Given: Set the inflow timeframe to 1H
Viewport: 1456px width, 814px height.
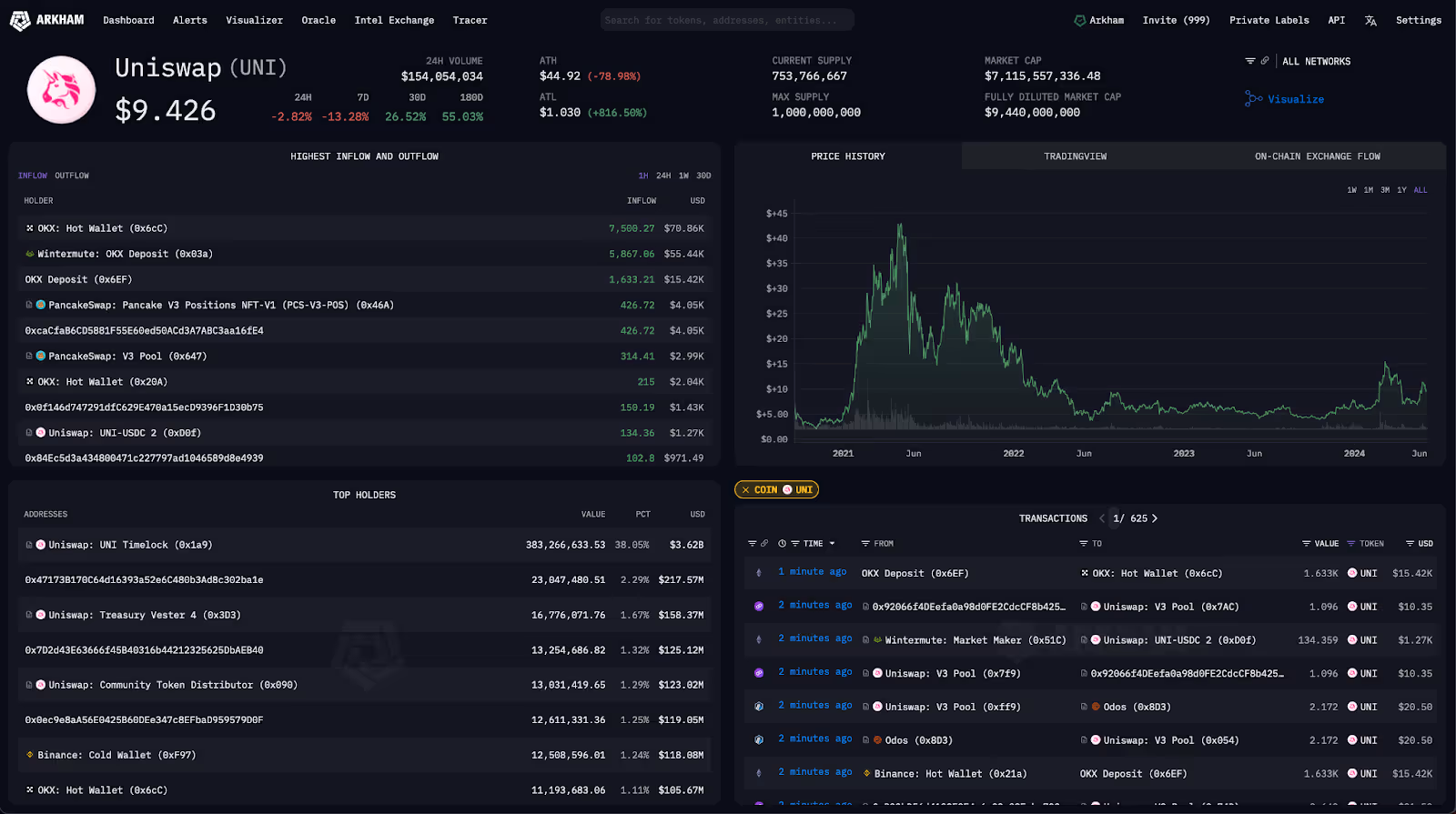Looking at the screenshot, I should click(x=643, y=176).
